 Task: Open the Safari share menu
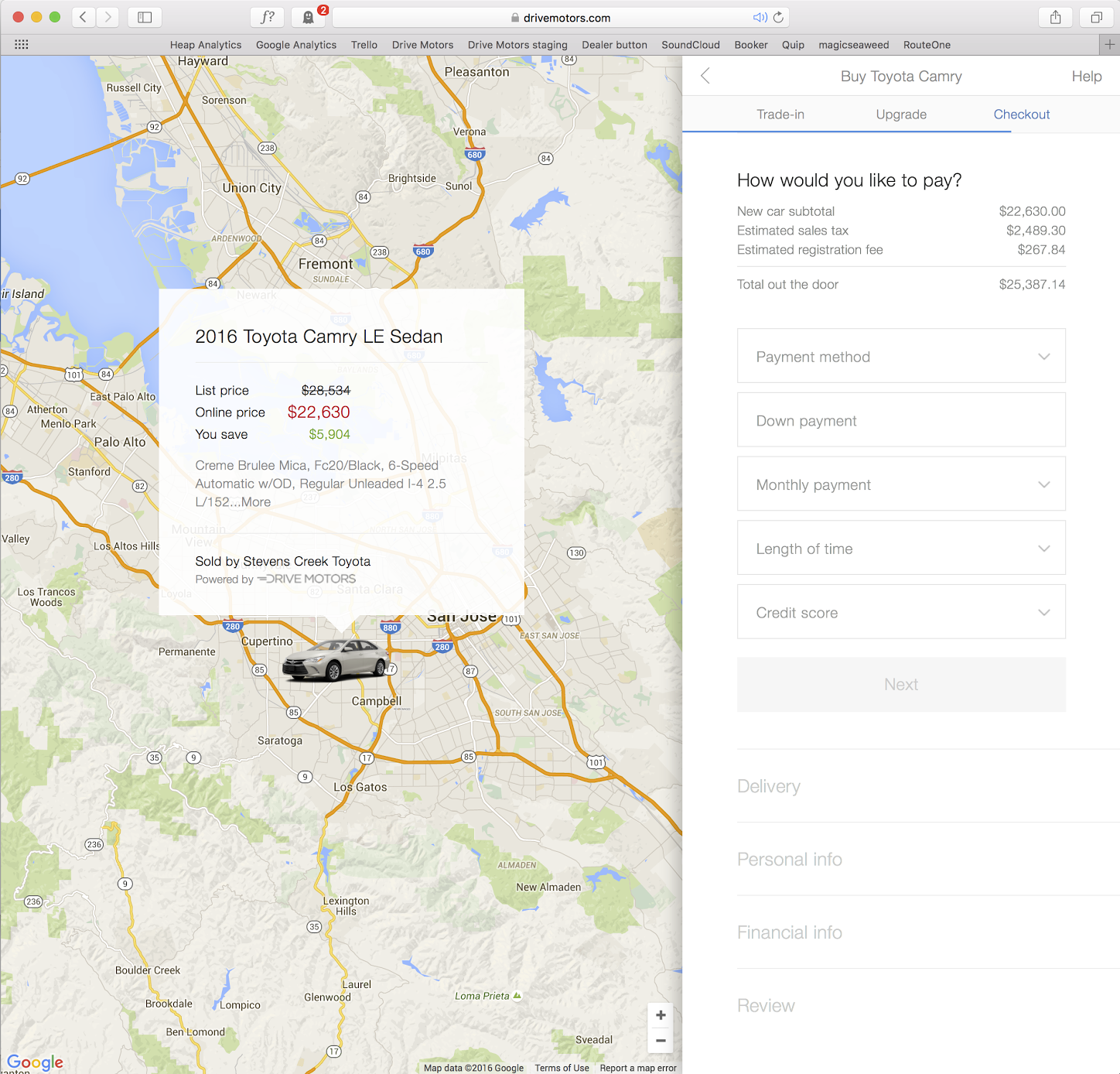(x=1056, y=17)
